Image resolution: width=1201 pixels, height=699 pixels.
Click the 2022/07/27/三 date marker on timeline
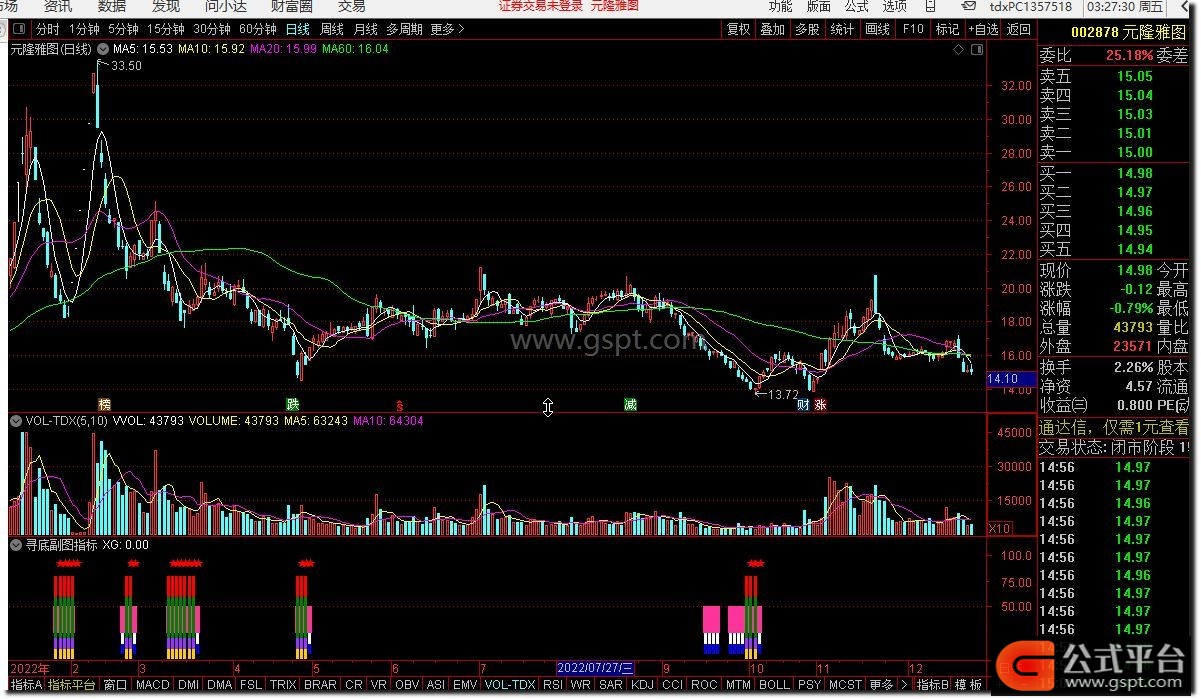tap(595, 667)
